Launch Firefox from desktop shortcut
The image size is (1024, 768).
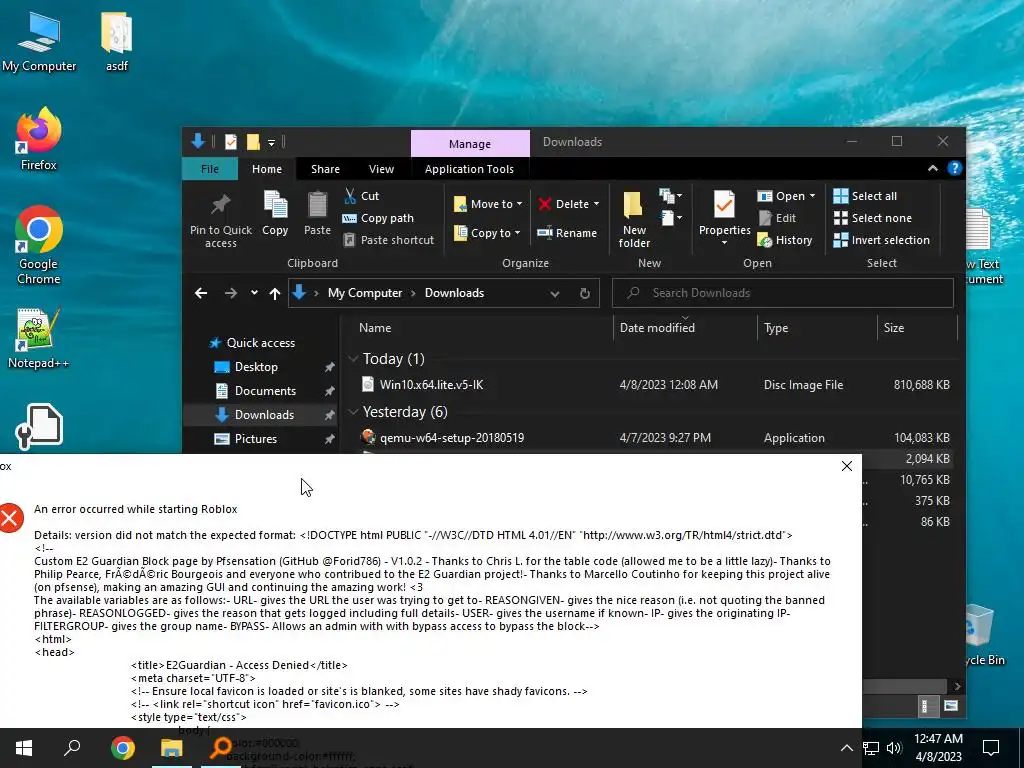click(x=39, y=139)
